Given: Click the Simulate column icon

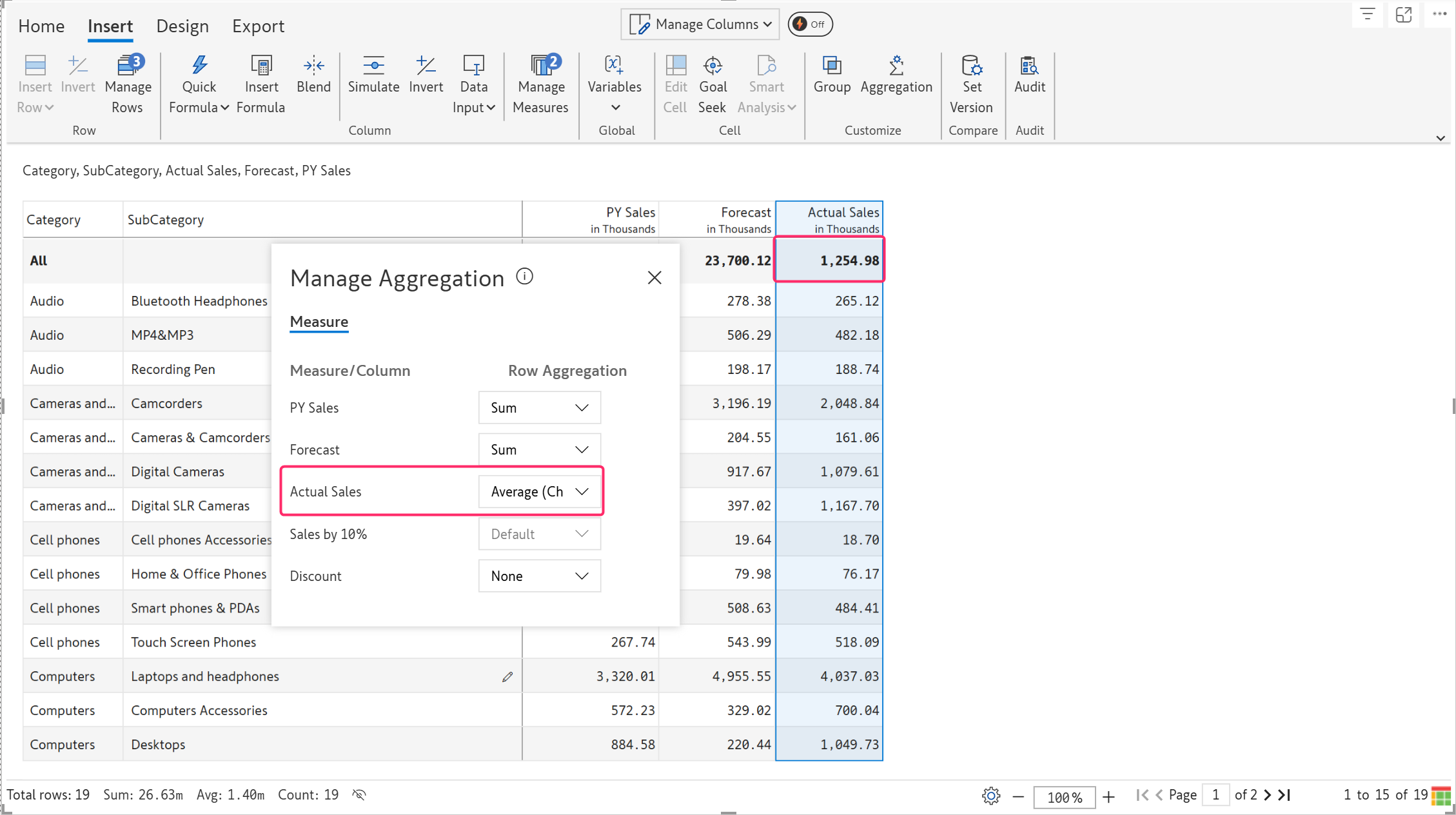Looking at the screenshot, I should [373, 66].
